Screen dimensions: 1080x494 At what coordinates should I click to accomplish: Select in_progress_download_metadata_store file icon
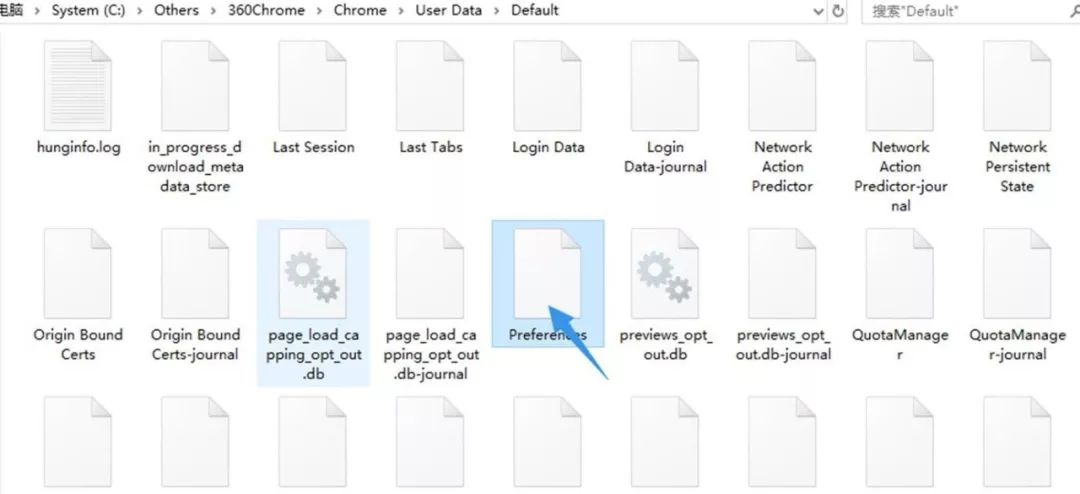coord(195,85)
